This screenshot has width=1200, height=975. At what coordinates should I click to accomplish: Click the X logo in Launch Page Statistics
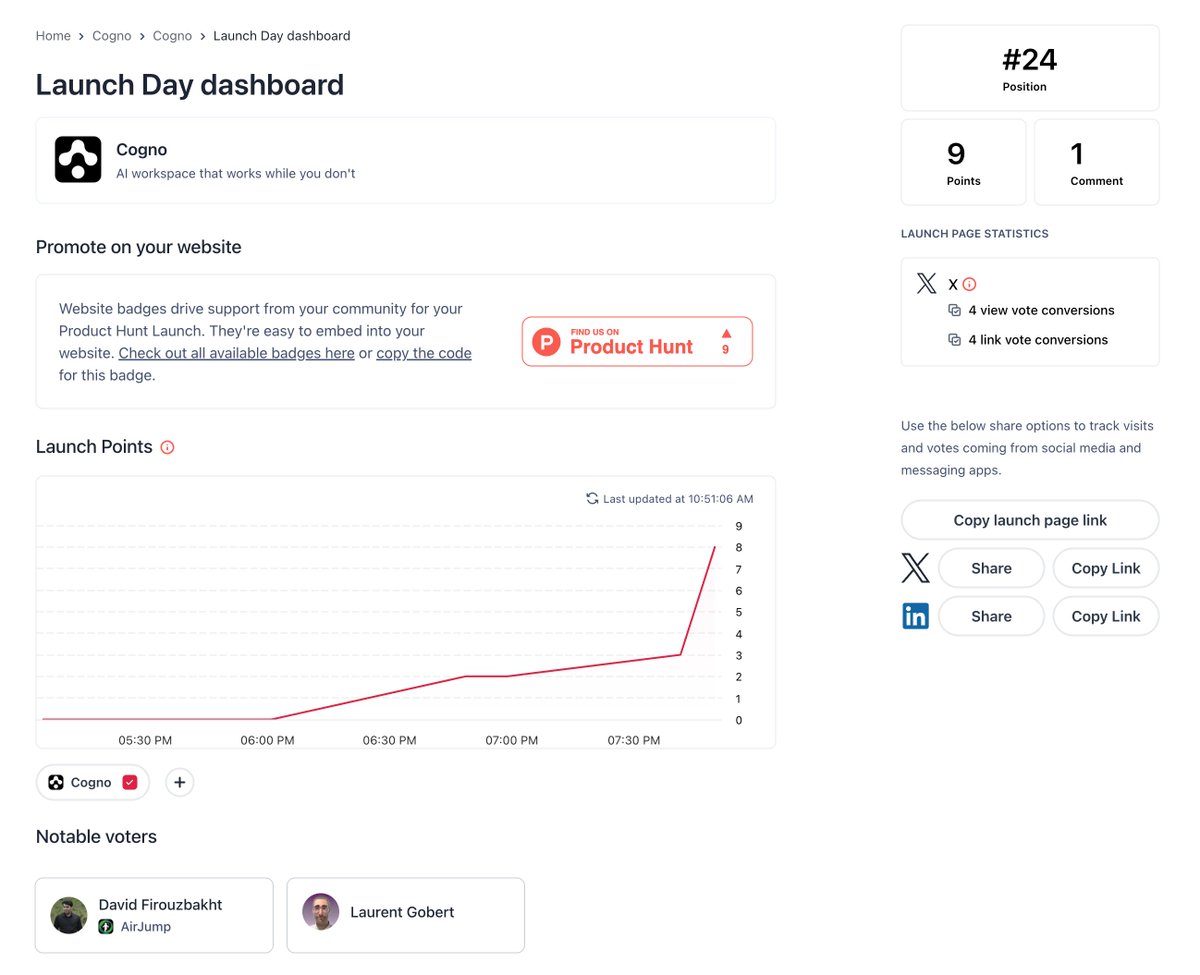click(x=926, y=283)
